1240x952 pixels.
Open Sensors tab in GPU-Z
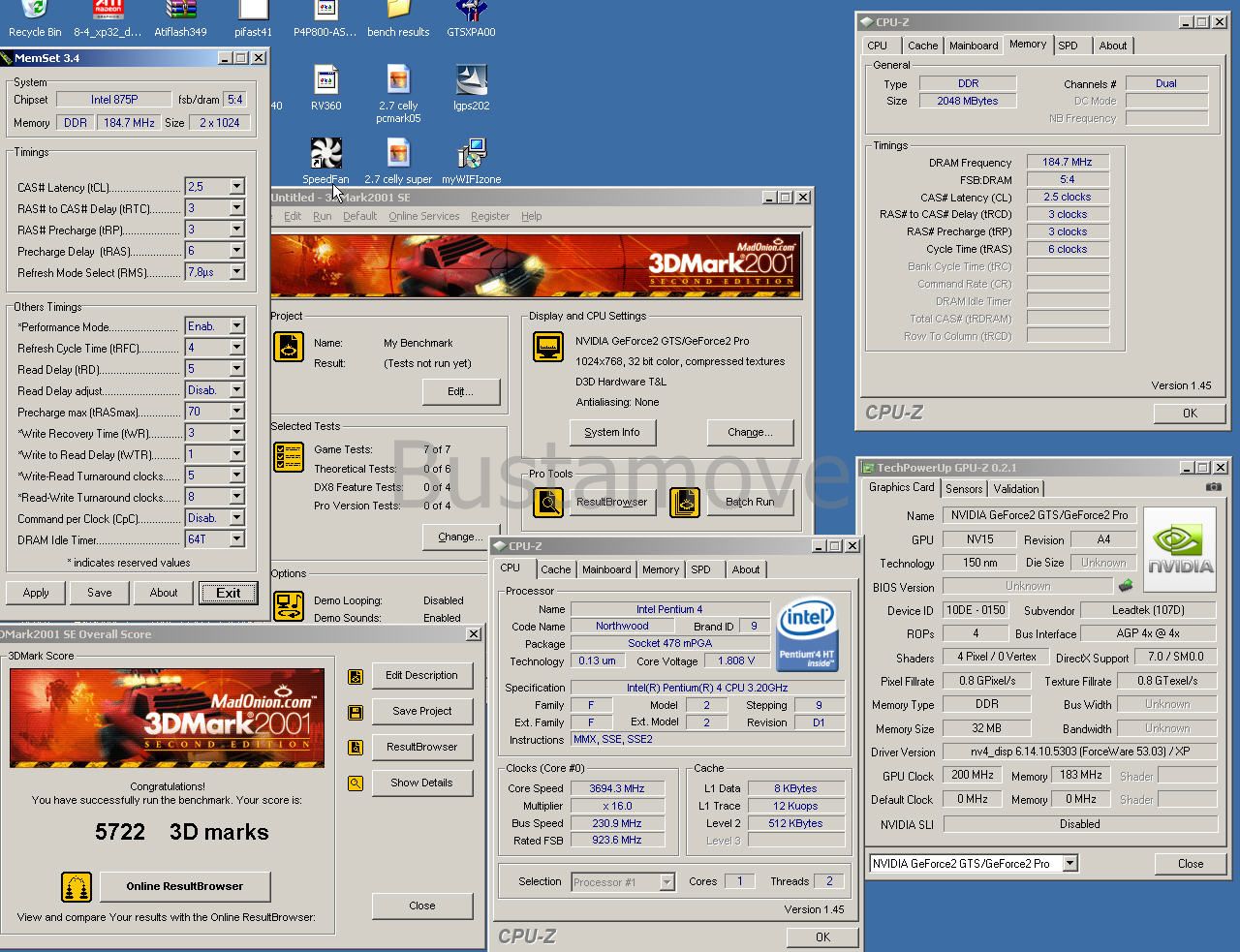pyautogui.click(x=964, y=489)
